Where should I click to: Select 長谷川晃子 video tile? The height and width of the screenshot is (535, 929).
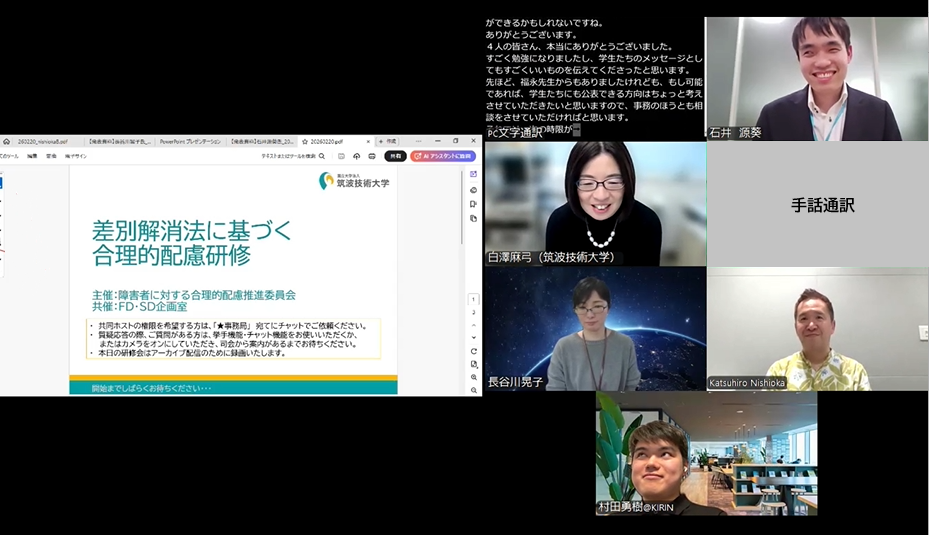[x=595, y=329]
